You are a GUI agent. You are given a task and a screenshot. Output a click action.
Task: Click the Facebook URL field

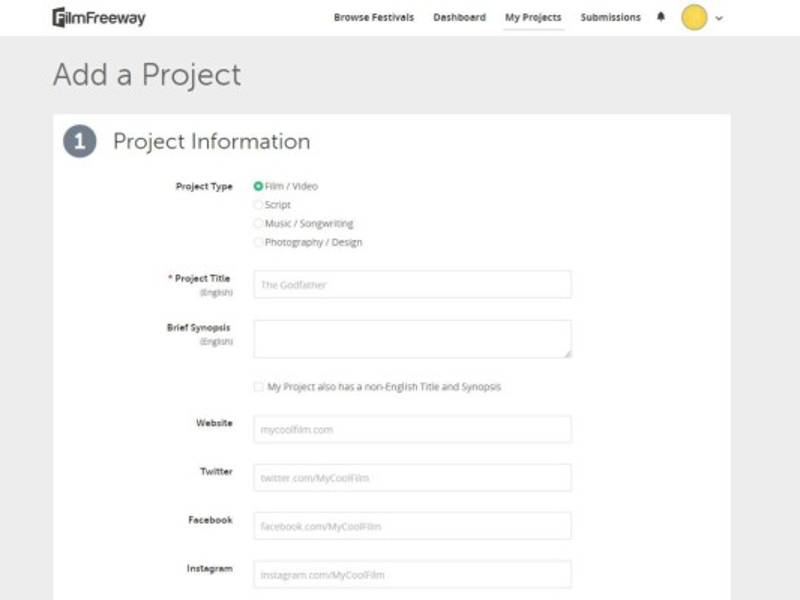click(412, 526)
